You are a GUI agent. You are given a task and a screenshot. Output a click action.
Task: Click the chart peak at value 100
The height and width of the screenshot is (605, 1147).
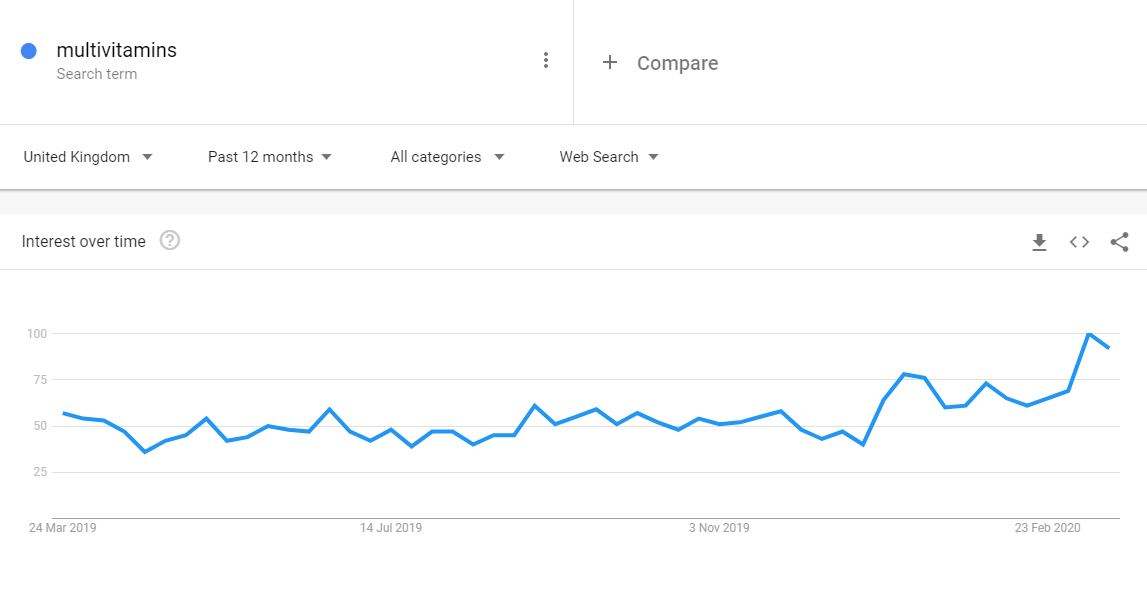click(x=1088, y=334)
